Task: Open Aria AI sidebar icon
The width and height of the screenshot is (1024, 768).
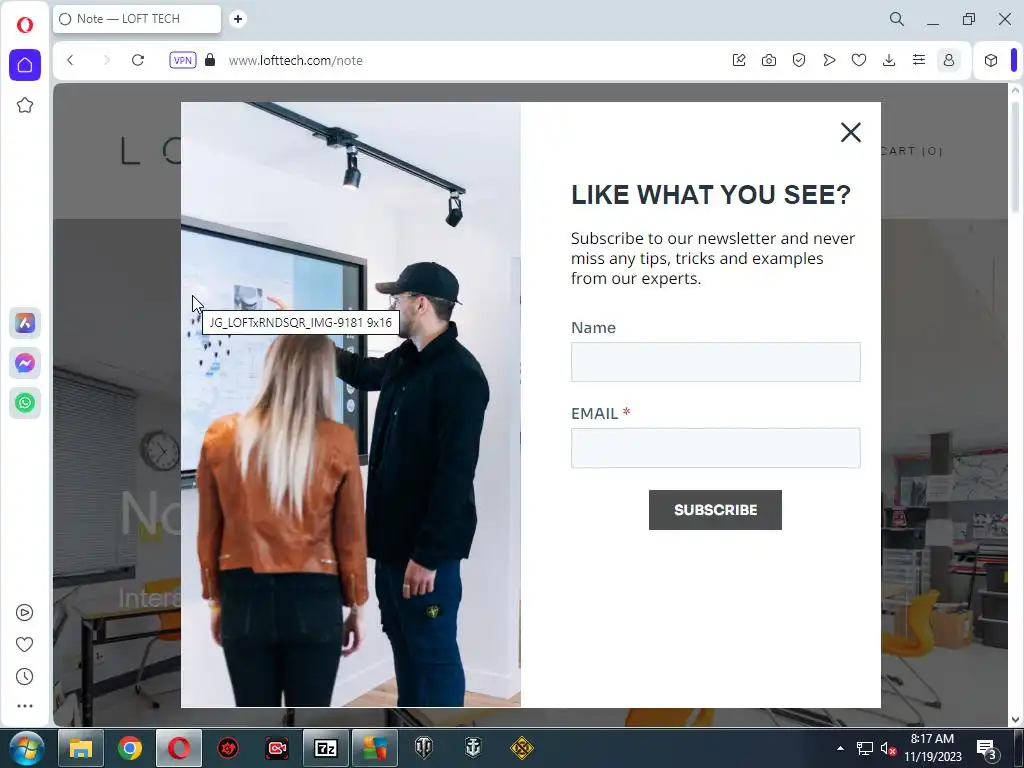Action: coord(25,323)
